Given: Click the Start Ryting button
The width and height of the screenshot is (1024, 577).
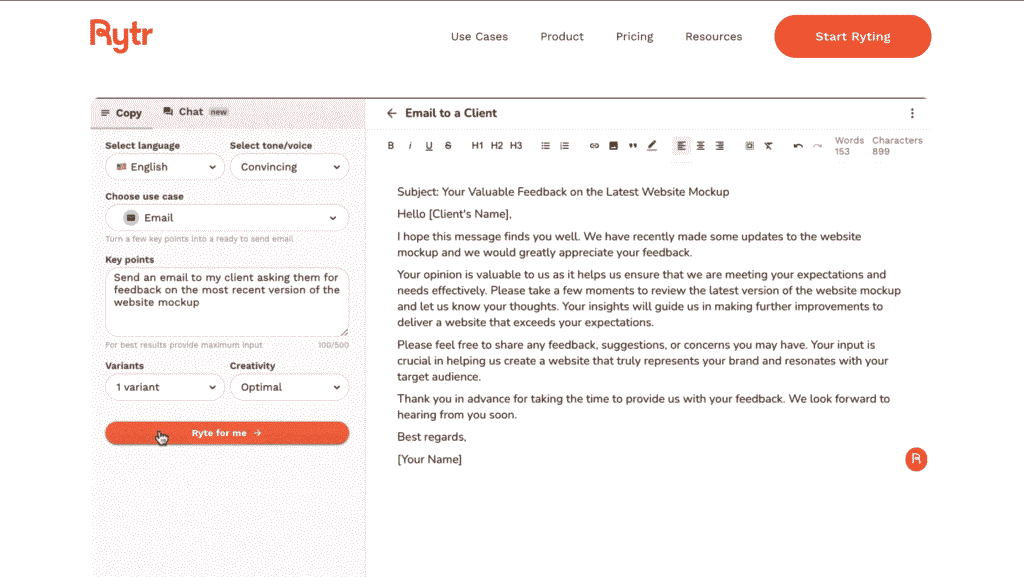Looking at the screenshot, I should click(852, 37).
